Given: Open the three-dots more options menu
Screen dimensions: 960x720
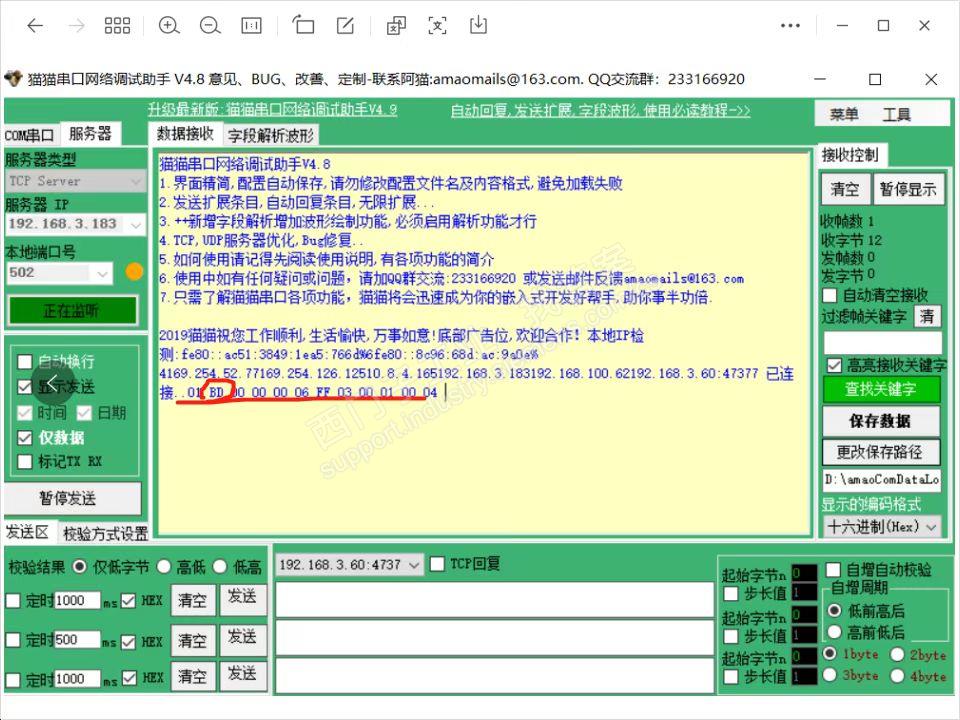Looking at the screenshot, I should coord(790,26).
